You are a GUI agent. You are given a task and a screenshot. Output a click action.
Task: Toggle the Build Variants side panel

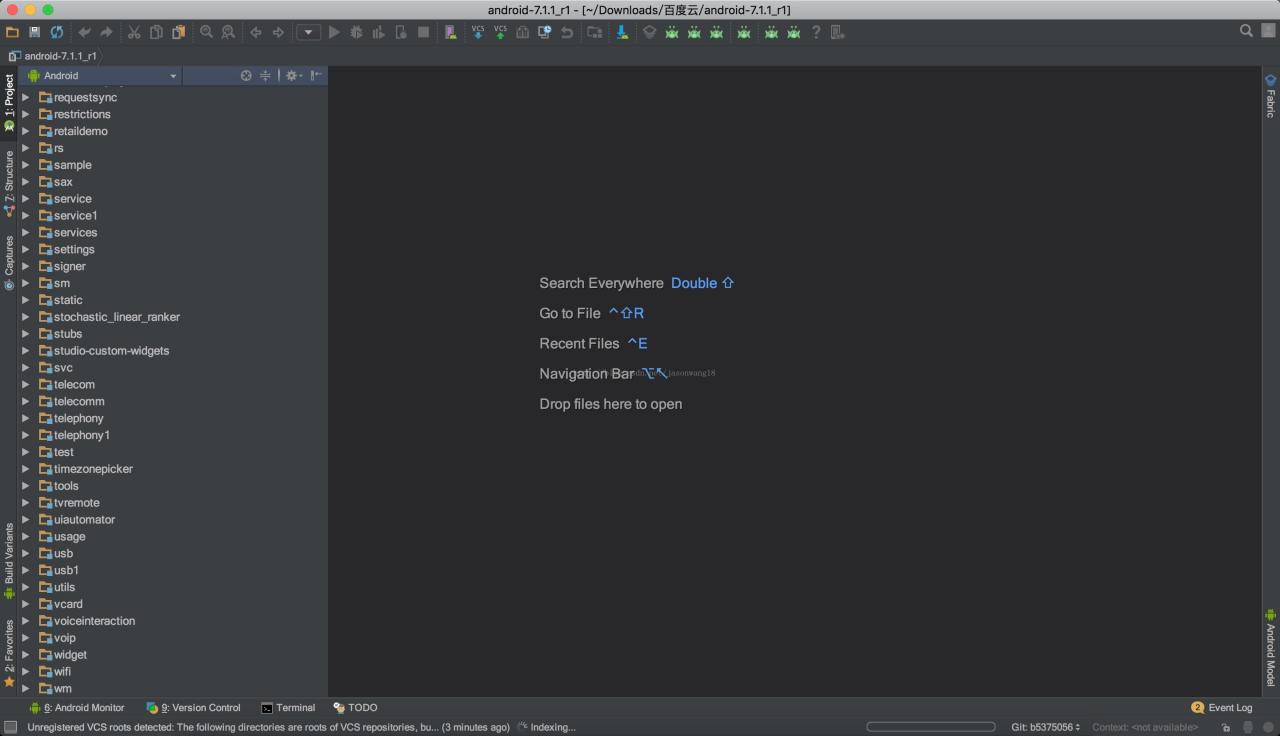coord(9,559)
